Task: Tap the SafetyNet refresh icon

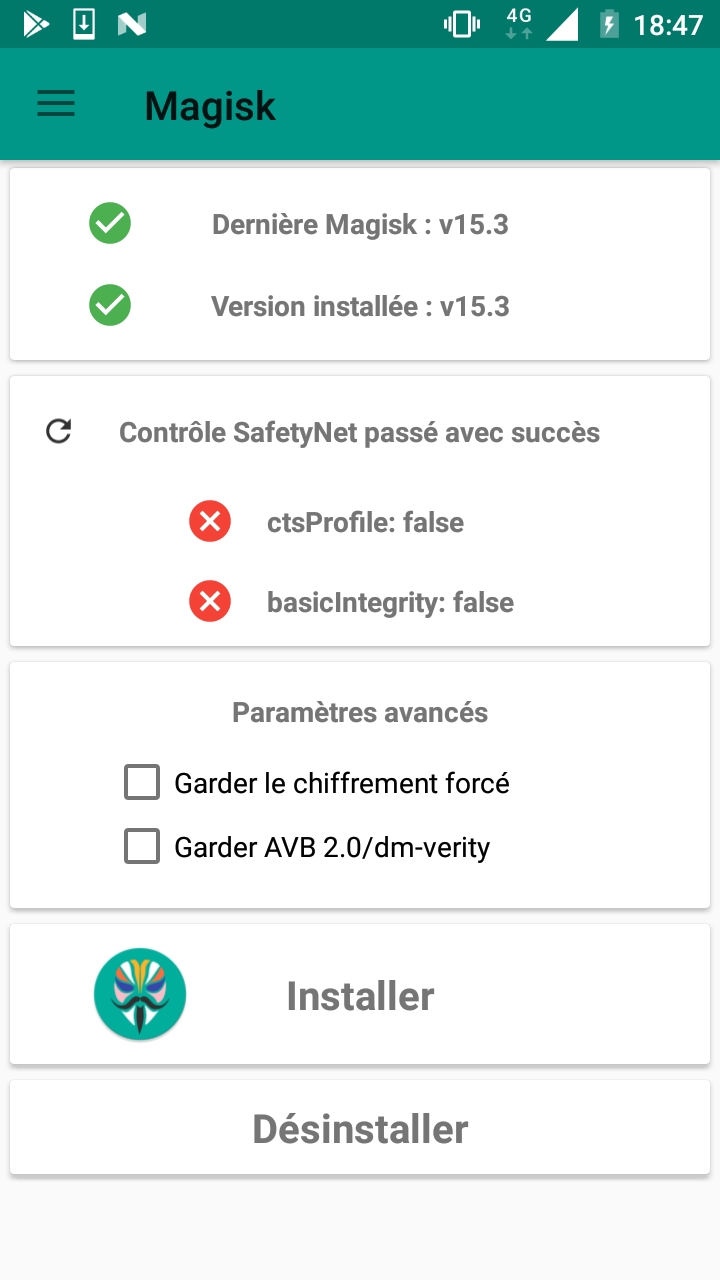Action: tap(59, 432)
